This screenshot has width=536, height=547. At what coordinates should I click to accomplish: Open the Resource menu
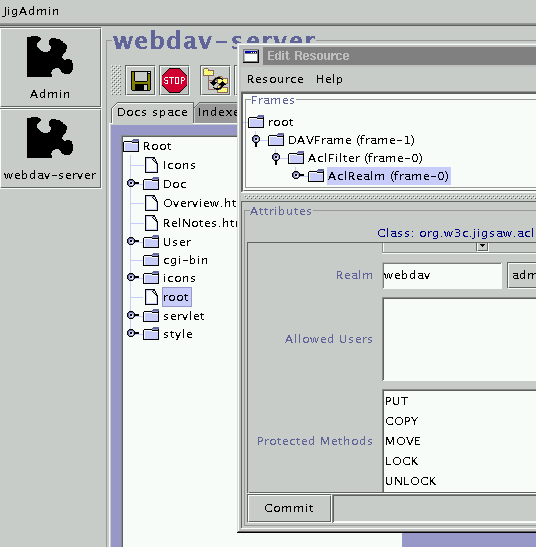275,79
